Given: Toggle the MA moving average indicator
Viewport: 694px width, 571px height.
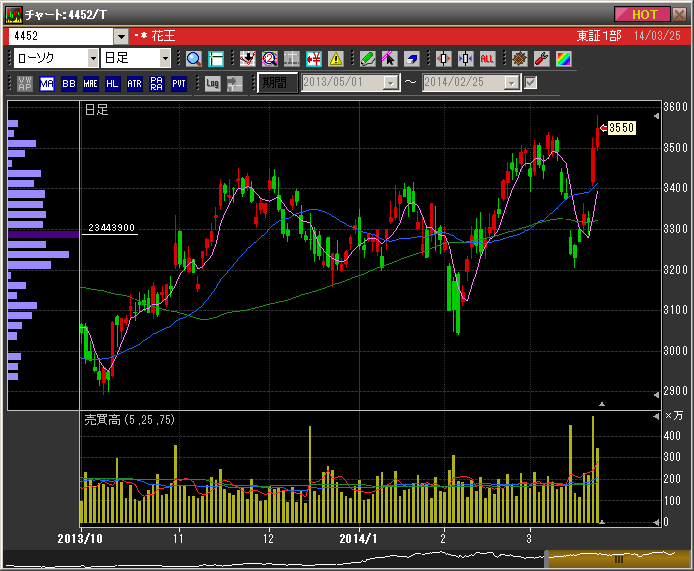Looking at the screenshot, I should click(47, 84).
